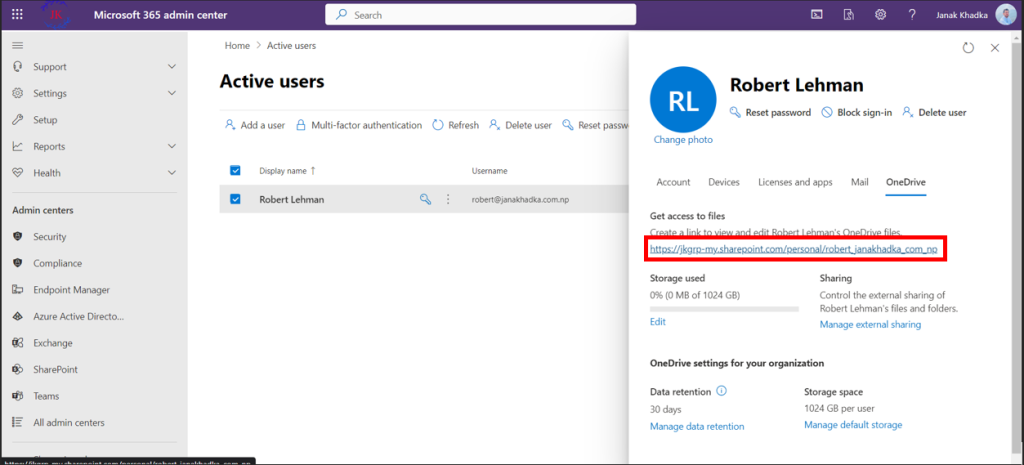Viewport: 1024px width, 465px height.
Task: Switch to the Account tab
Action: coord(673,182)
